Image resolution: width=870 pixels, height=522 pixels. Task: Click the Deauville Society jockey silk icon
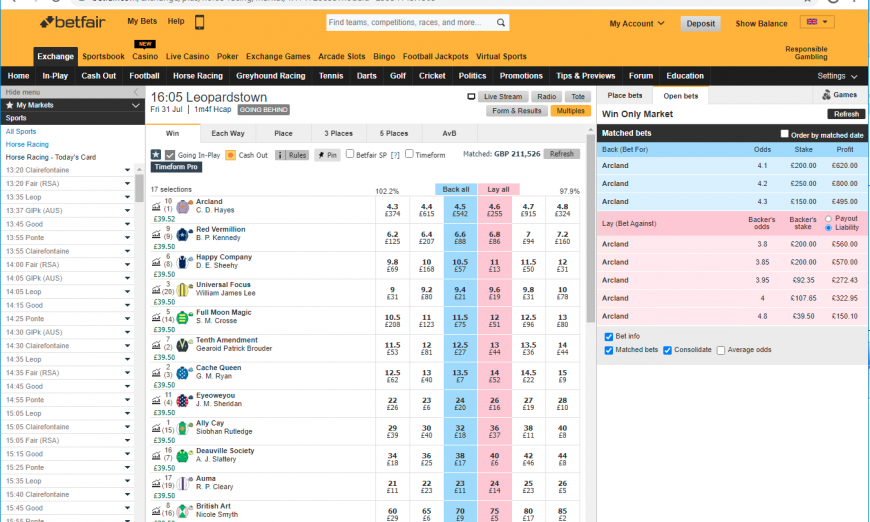pos(183,456)
